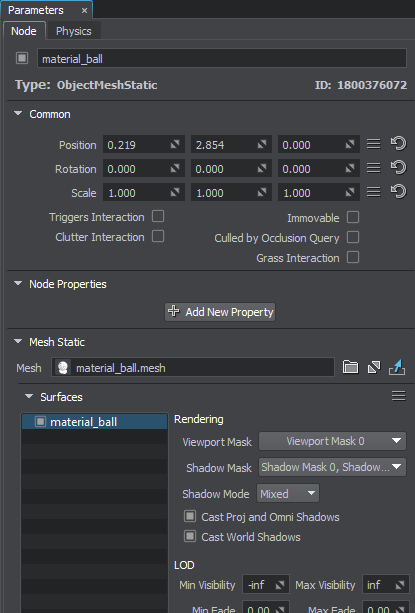Check Culled by Occlusion Query option

[353, 237]
